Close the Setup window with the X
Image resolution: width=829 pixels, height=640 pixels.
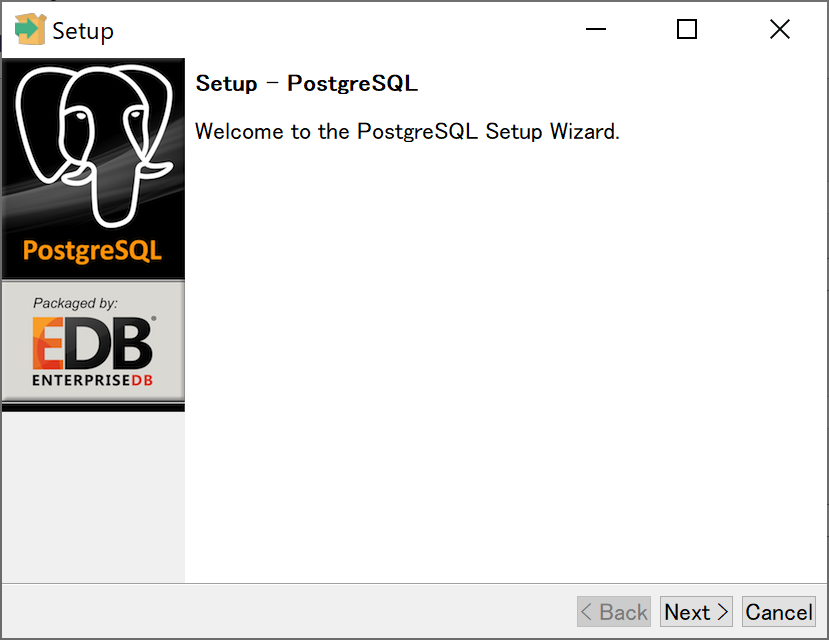coord(779,29)
